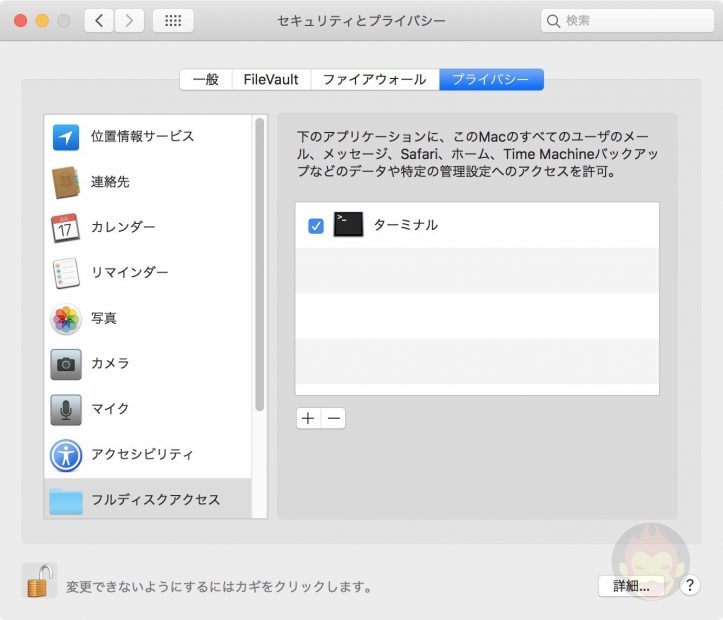Open the Accessibility figure icon

(66, 455)
